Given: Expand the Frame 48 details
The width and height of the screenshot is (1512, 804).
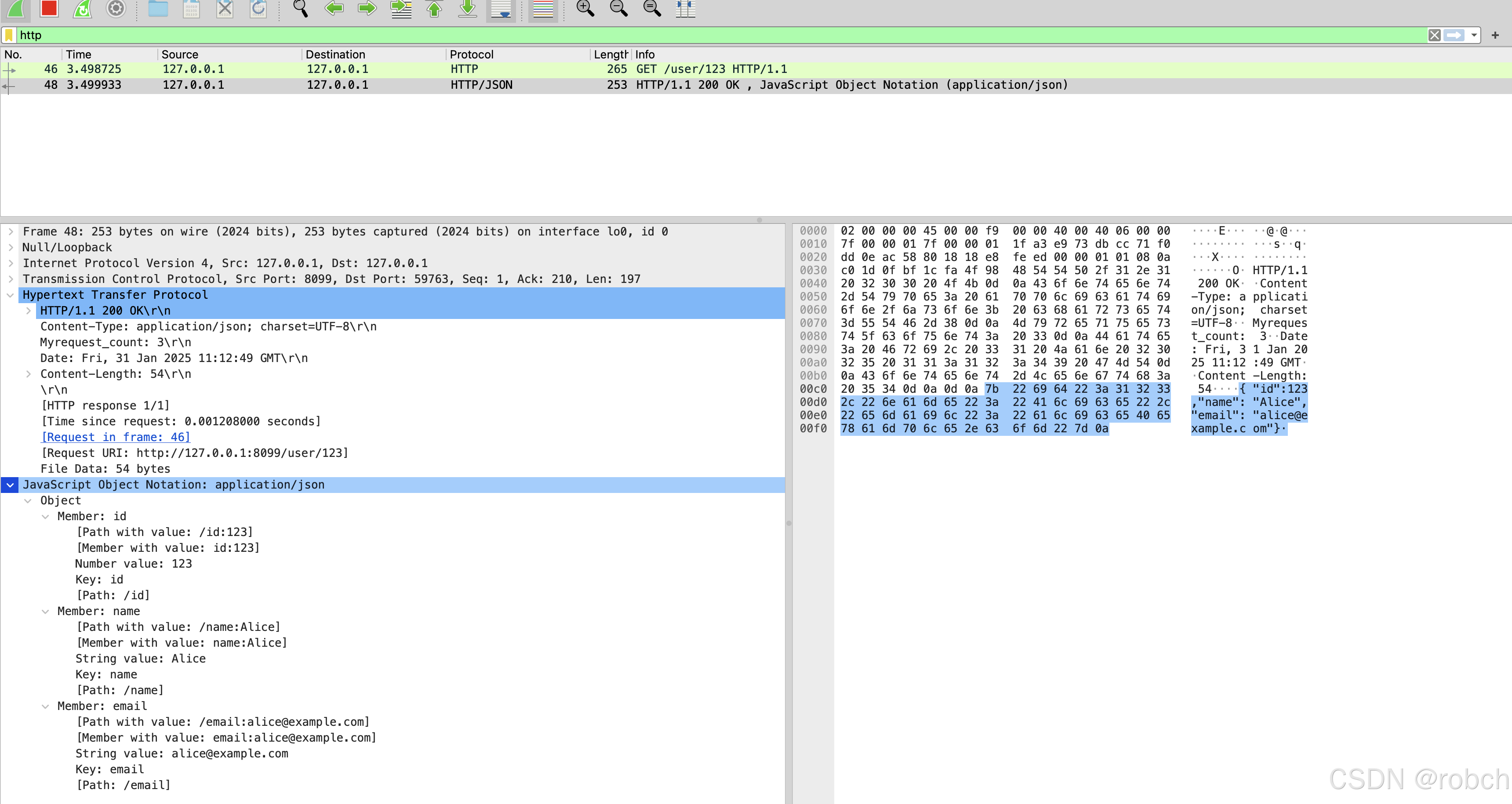Looking at the screenshot, I should pyautogui.click(x=11, y=232).
